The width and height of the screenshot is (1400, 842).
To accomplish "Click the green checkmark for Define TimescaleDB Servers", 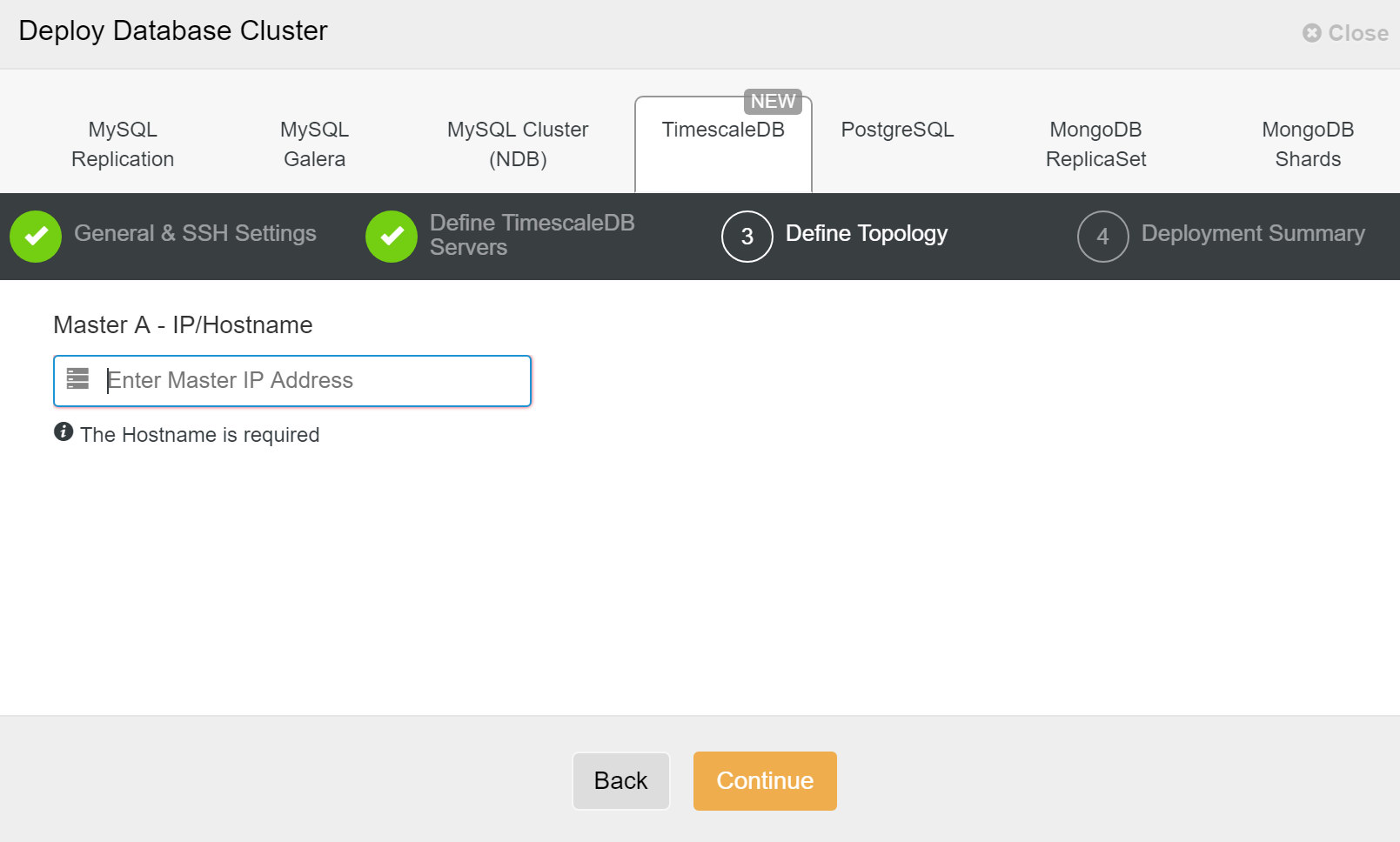I will point(392,237).
